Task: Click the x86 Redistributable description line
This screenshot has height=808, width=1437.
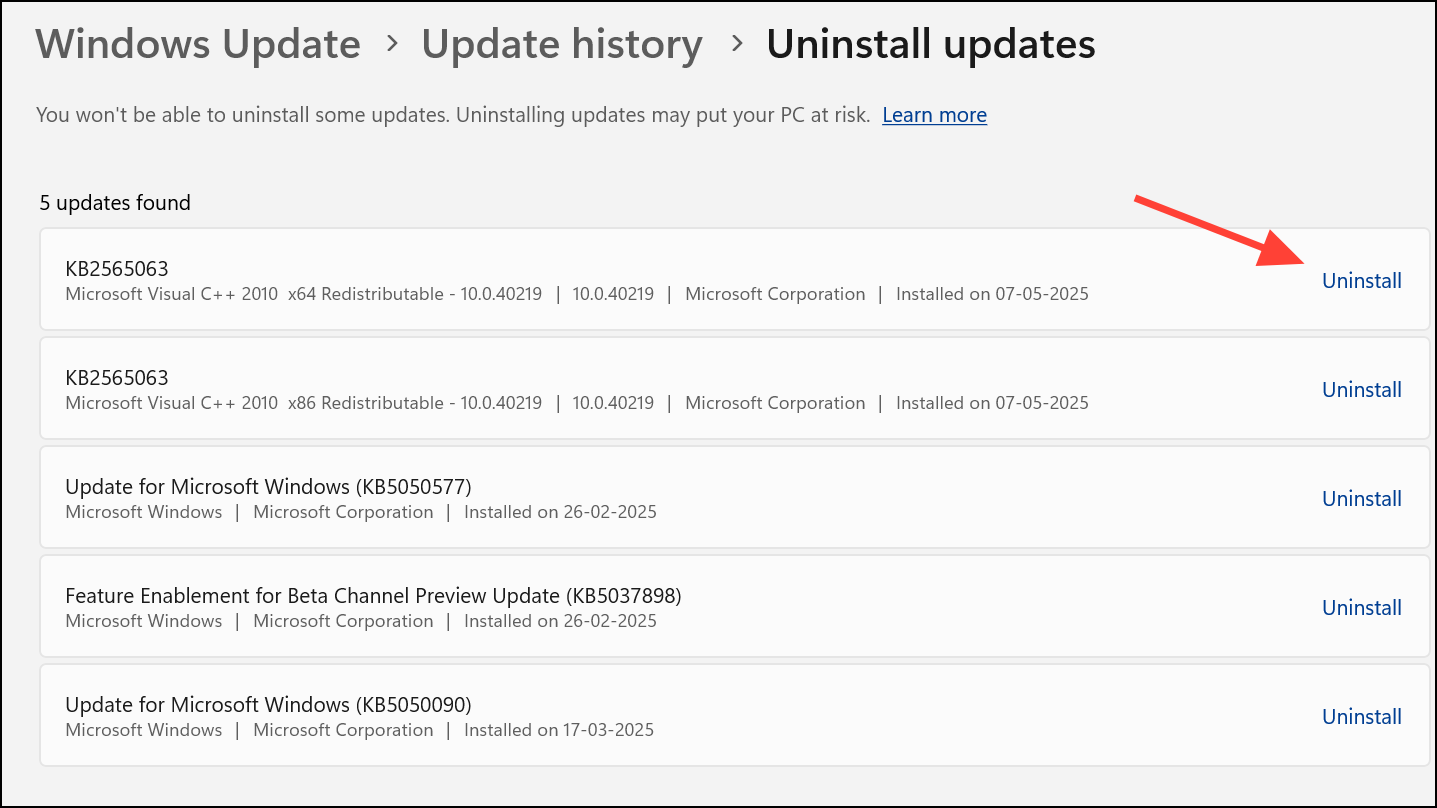Action: tap(577, 403)
